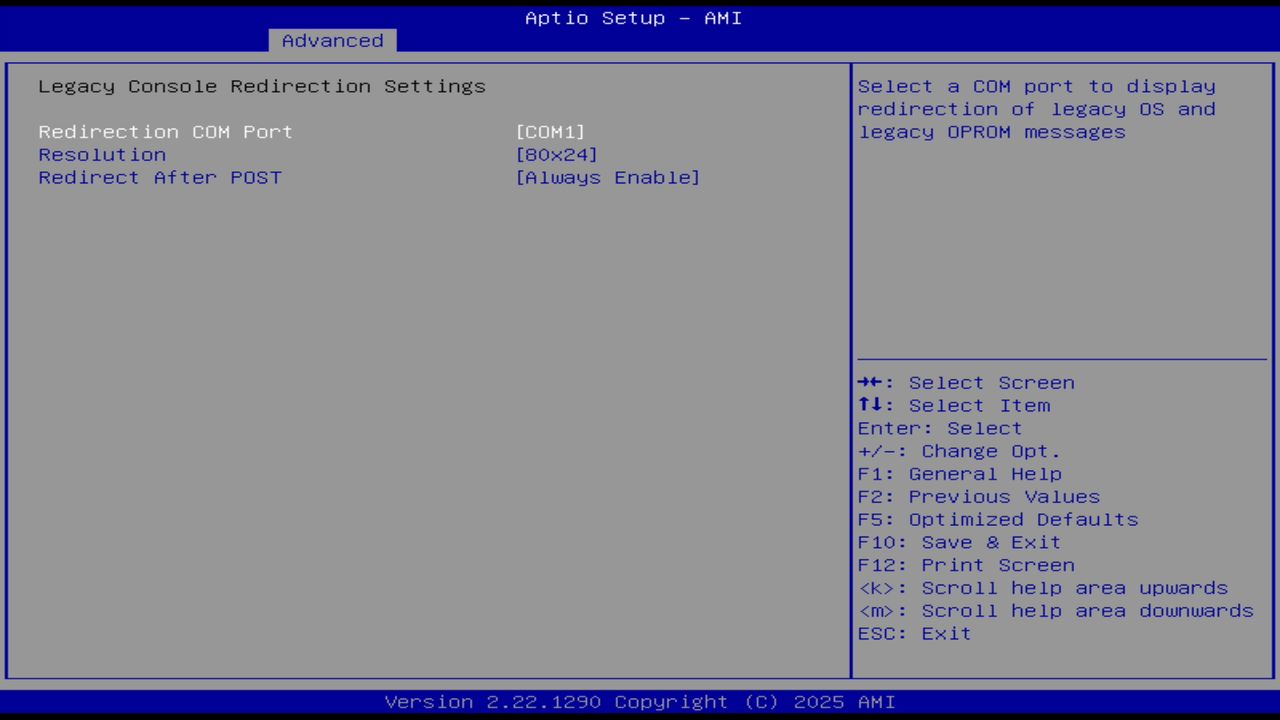1280x720 pixels.
Task: Click Scroll help area upwards entry
Action: point(1043,587)
